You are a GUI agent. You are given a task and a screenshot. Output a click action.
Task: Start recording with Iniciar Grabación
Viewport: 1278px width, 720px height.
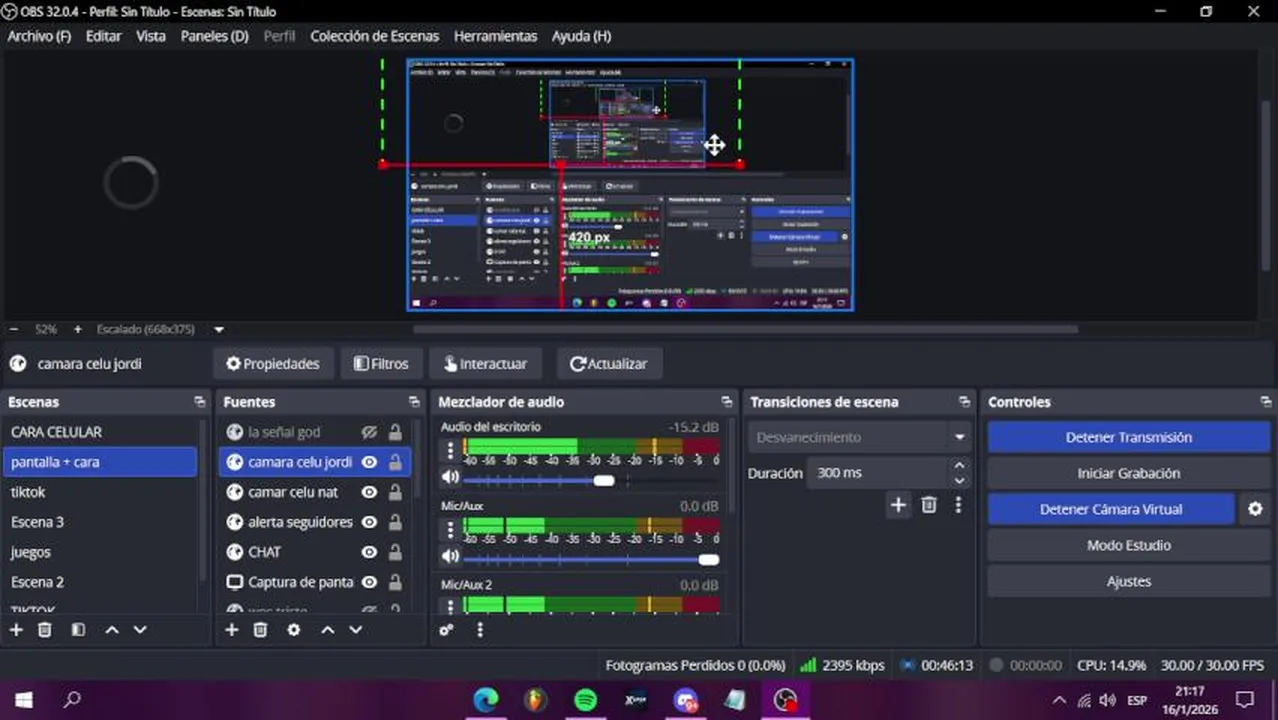pyautogui.click(x=1128, y=473)
